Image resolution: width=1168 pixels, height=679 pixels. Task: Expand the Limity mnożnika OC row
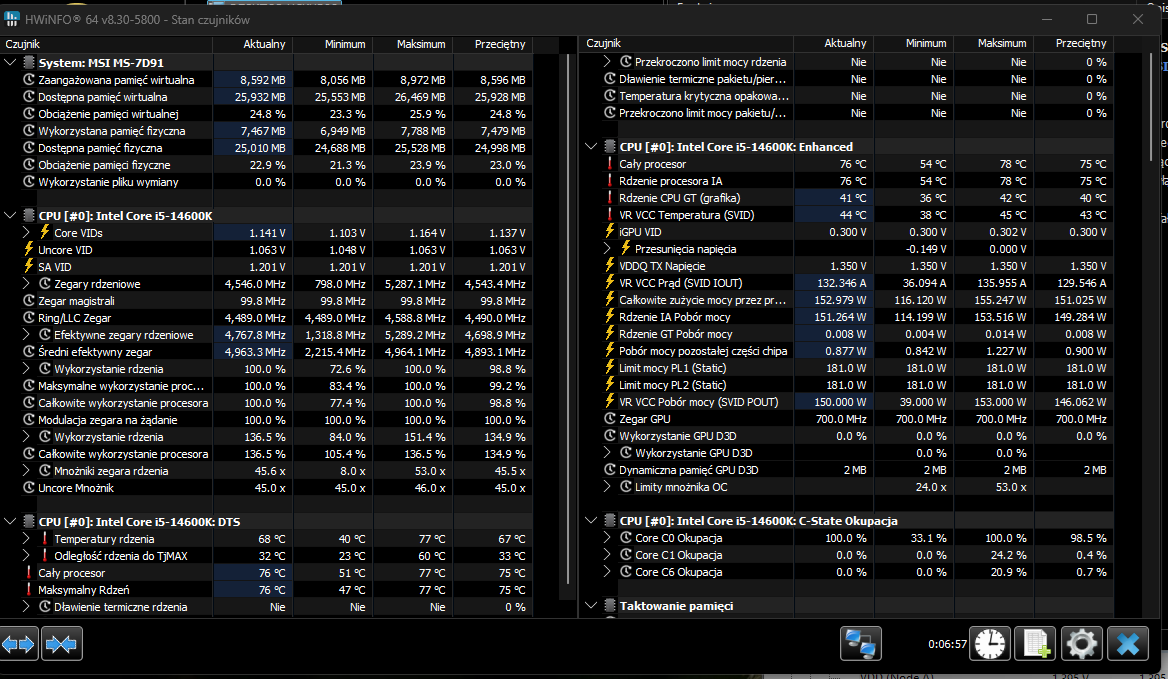click(608, 487)
